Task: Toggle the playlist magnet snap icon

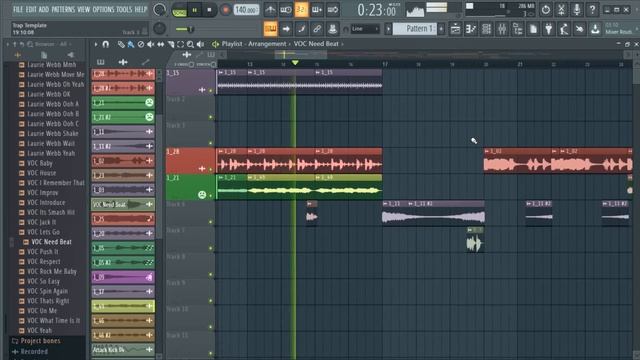Action: [106, 44]
